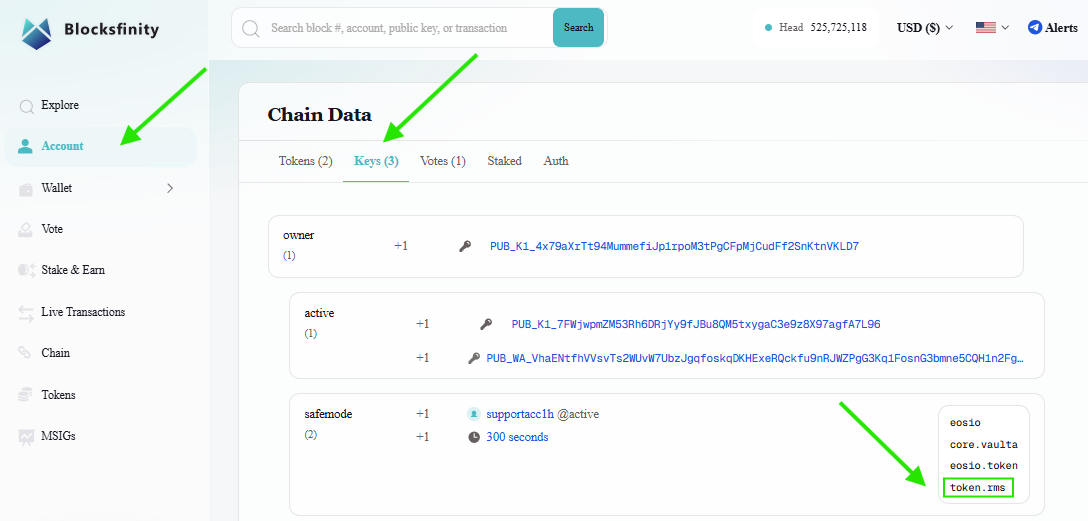Click the MSIGs sidebar icon
The image size is (1088, 521).
[26, 436]
